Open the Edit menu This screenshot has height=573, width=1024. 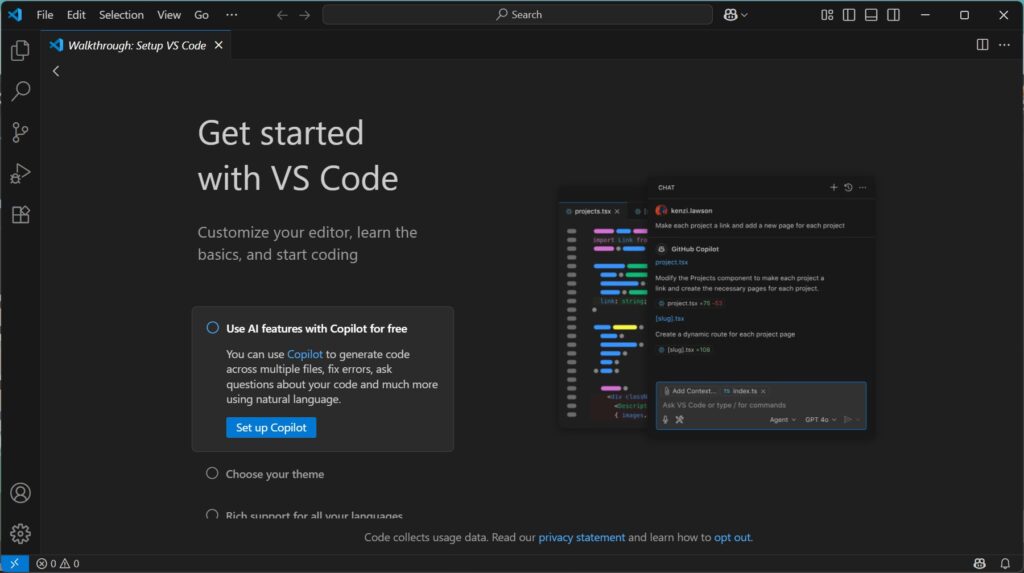76,14
